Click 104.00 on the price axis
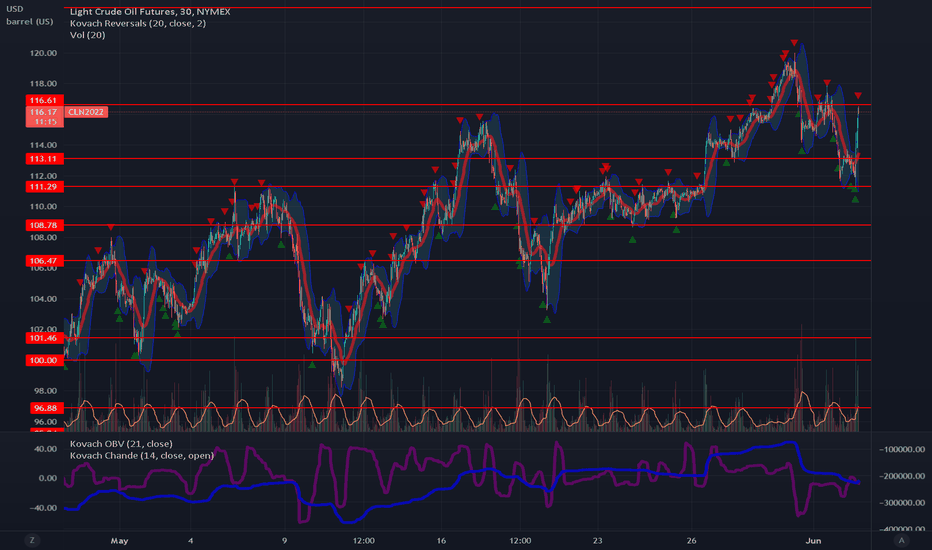The height and width of the screenshot is (550, 932). coord(43,298)
